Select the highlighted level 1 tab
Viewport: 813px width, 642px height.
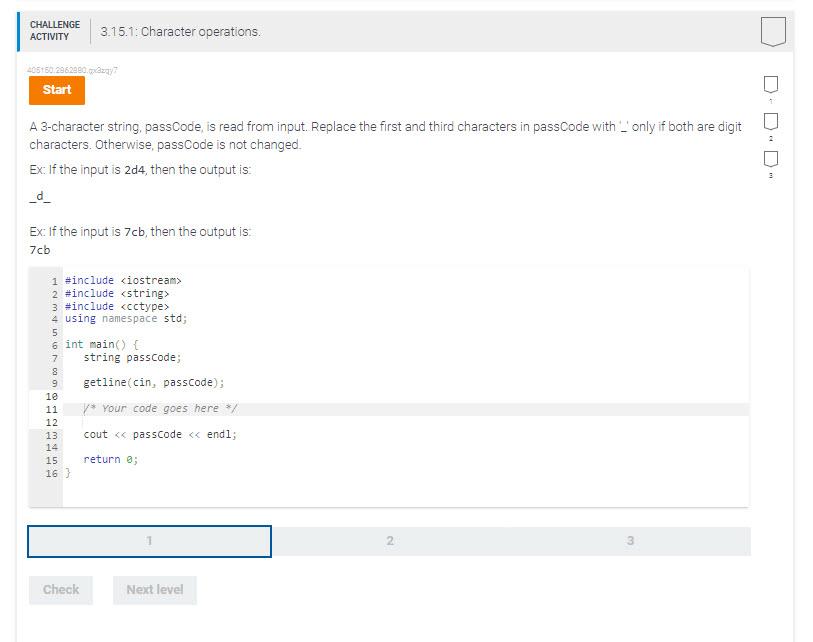pyautogui.click(x=150, y=541)
